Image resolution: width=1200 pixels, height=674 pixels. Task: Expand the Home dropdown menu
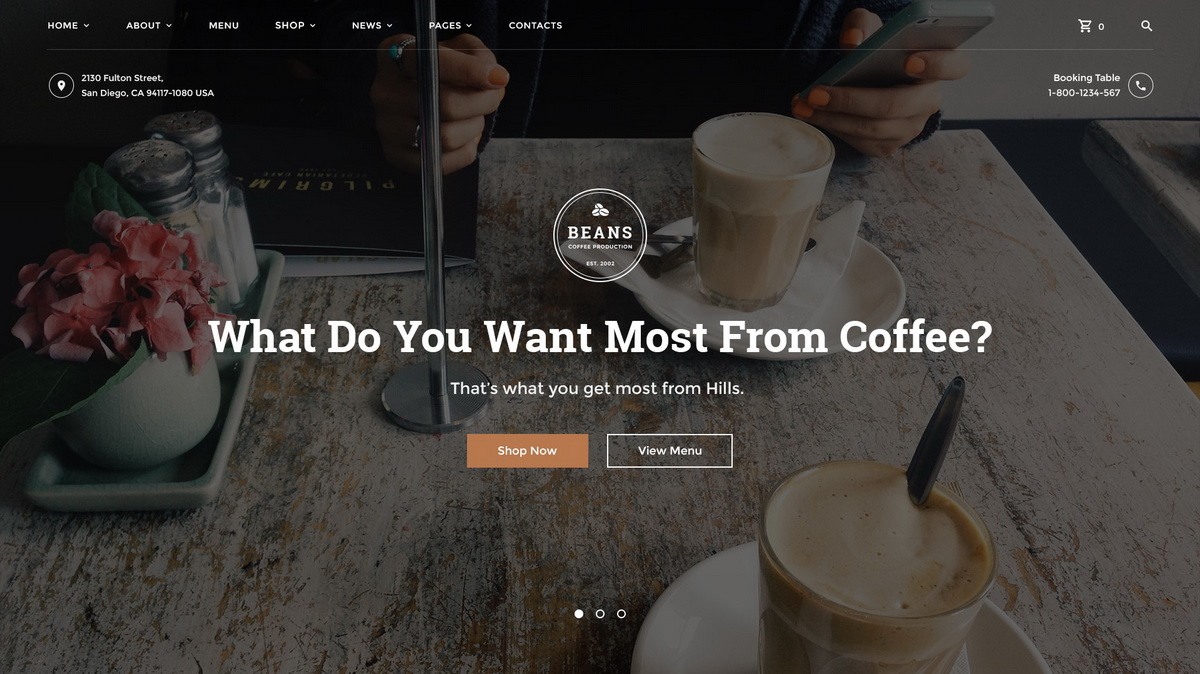point(68,26)
